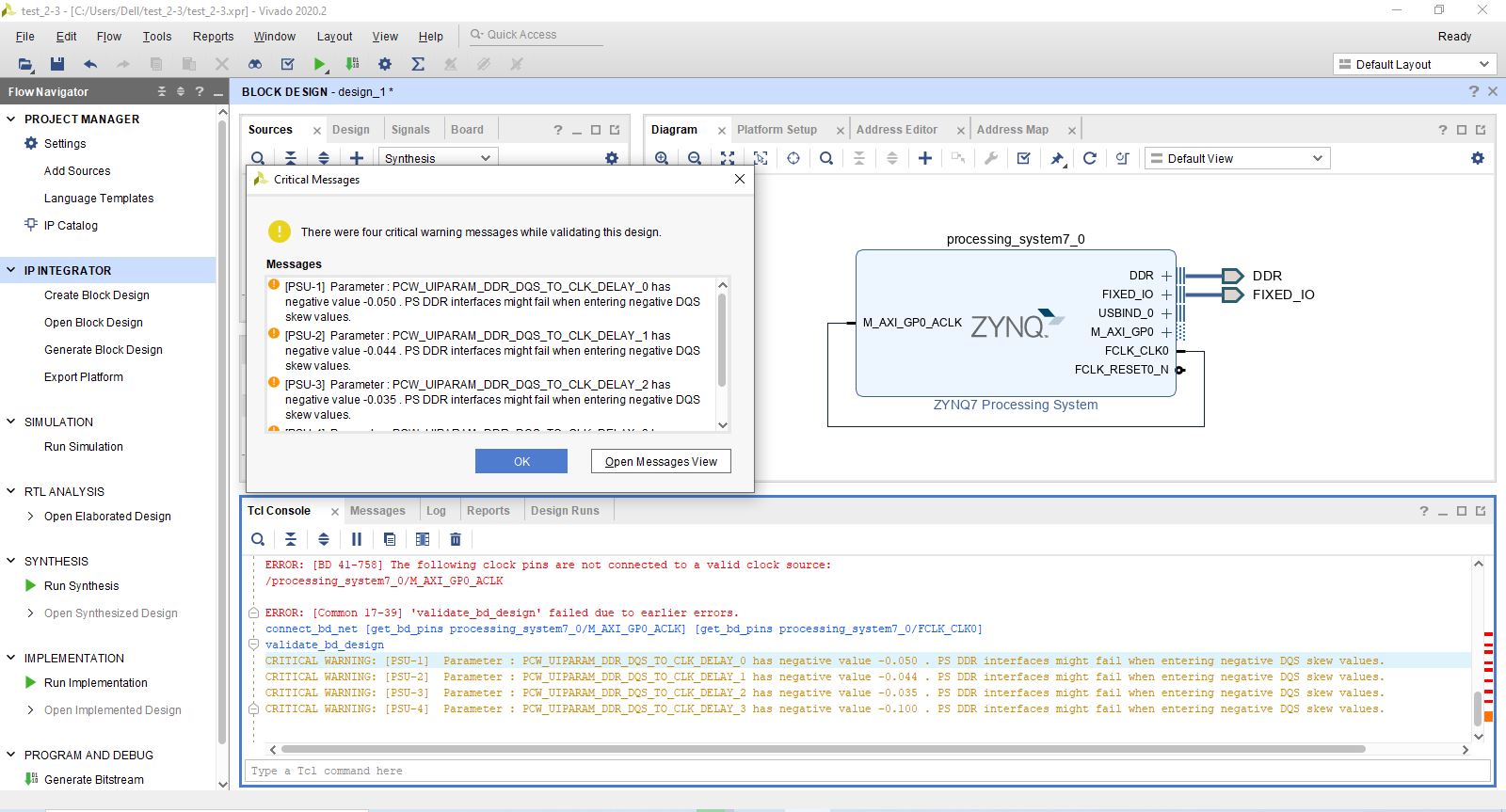This screenshot has height=812, width=1506.
Task: Click the Critical Messages list scrollbar
Action: (x=722, y=339)
